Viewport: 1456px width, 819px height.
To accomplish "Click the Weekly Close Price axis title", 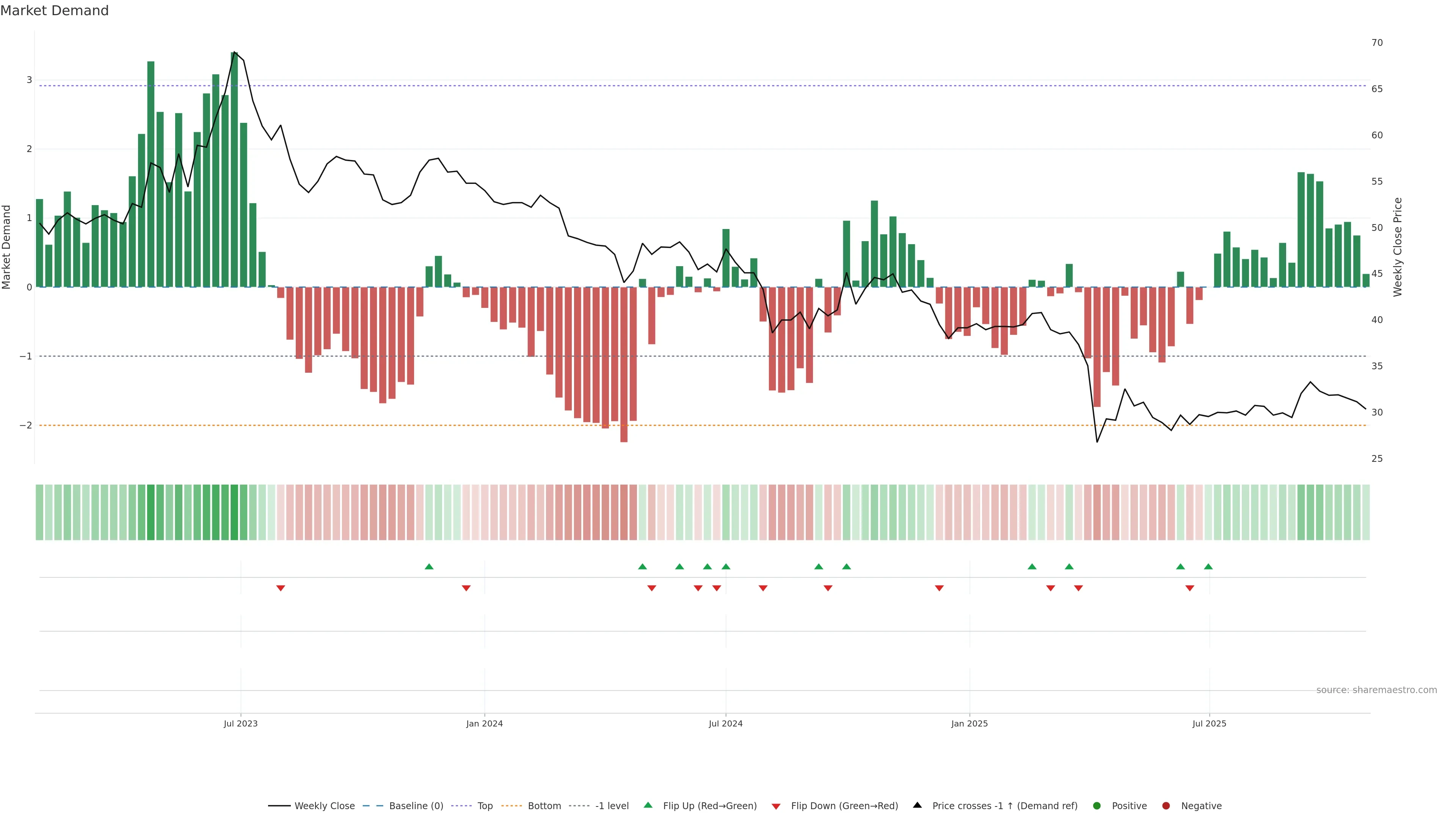I will coord(1398,247).
